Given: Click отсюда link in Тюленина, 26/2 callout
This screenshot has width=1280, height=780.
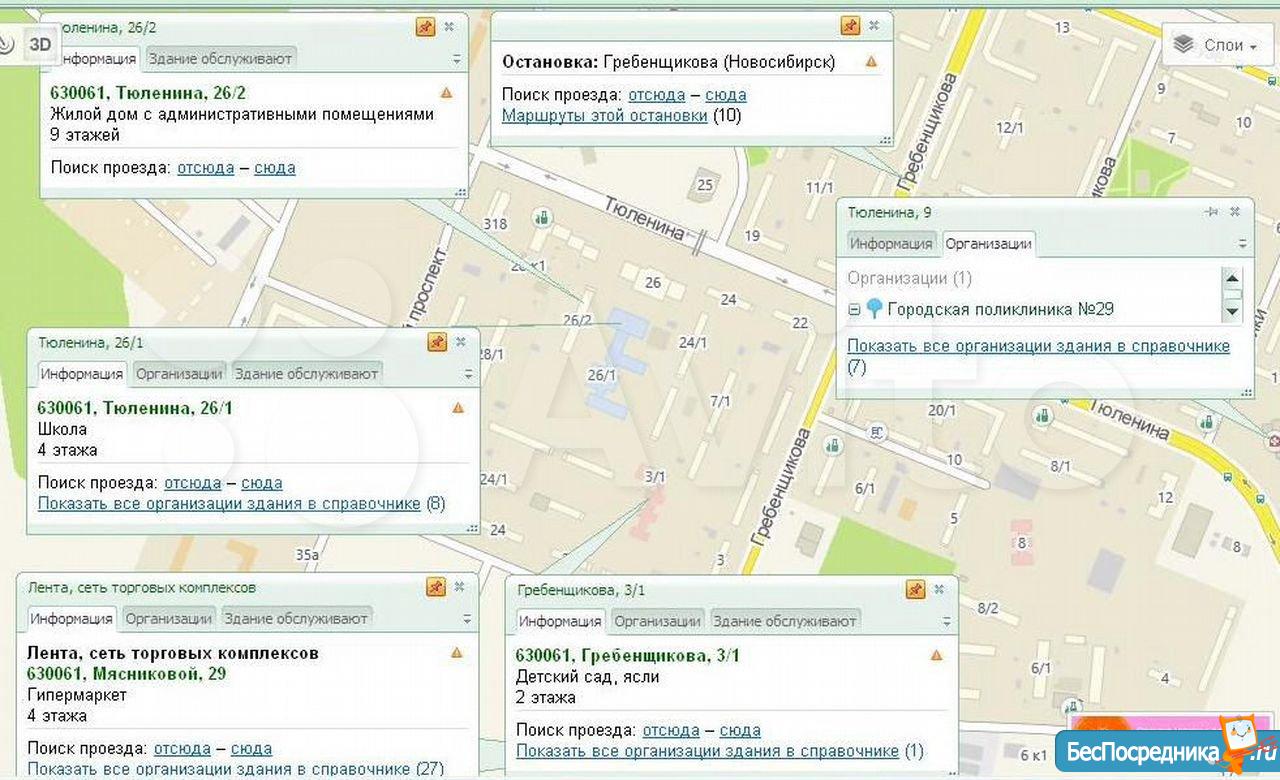Looking at the screenshot, I should coord(205,167).
